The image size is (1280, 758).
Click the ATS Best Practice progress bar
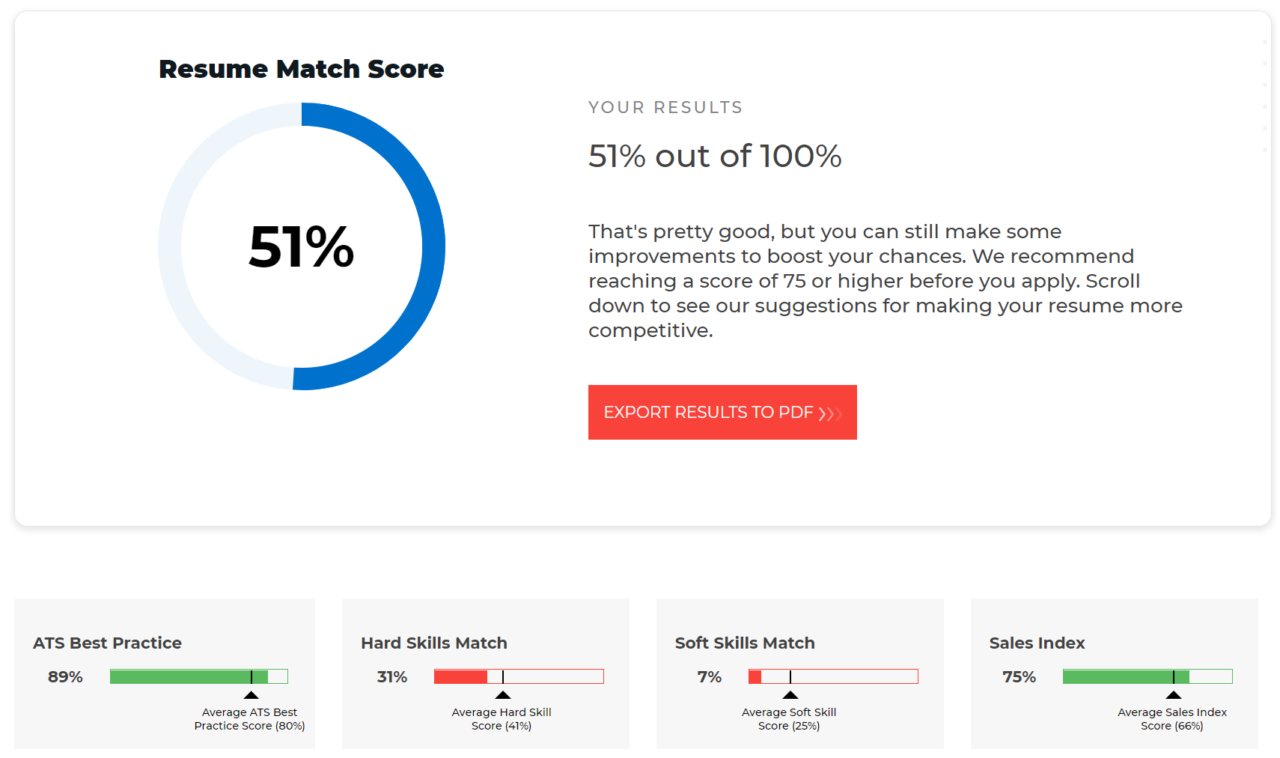(x=199, y=675)
